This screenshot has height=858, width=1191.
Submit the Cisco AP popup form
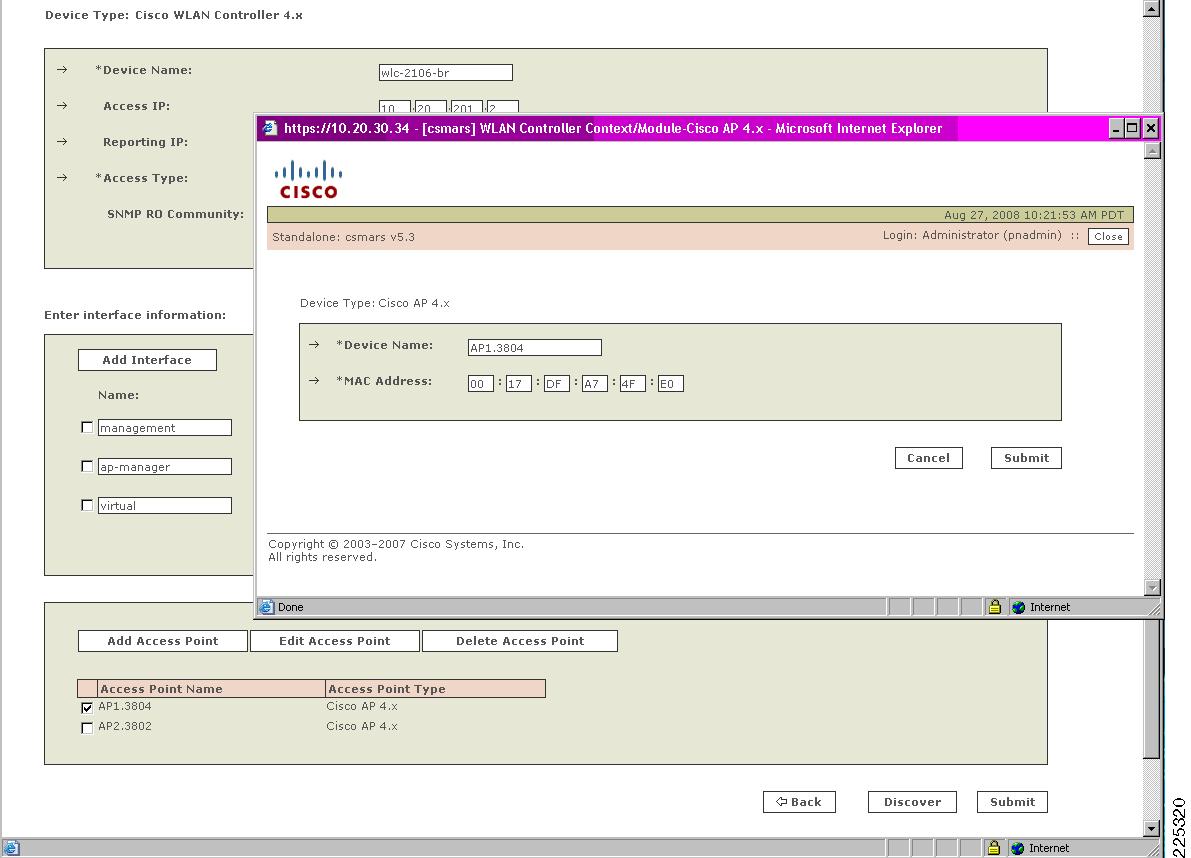[1026, 458]
